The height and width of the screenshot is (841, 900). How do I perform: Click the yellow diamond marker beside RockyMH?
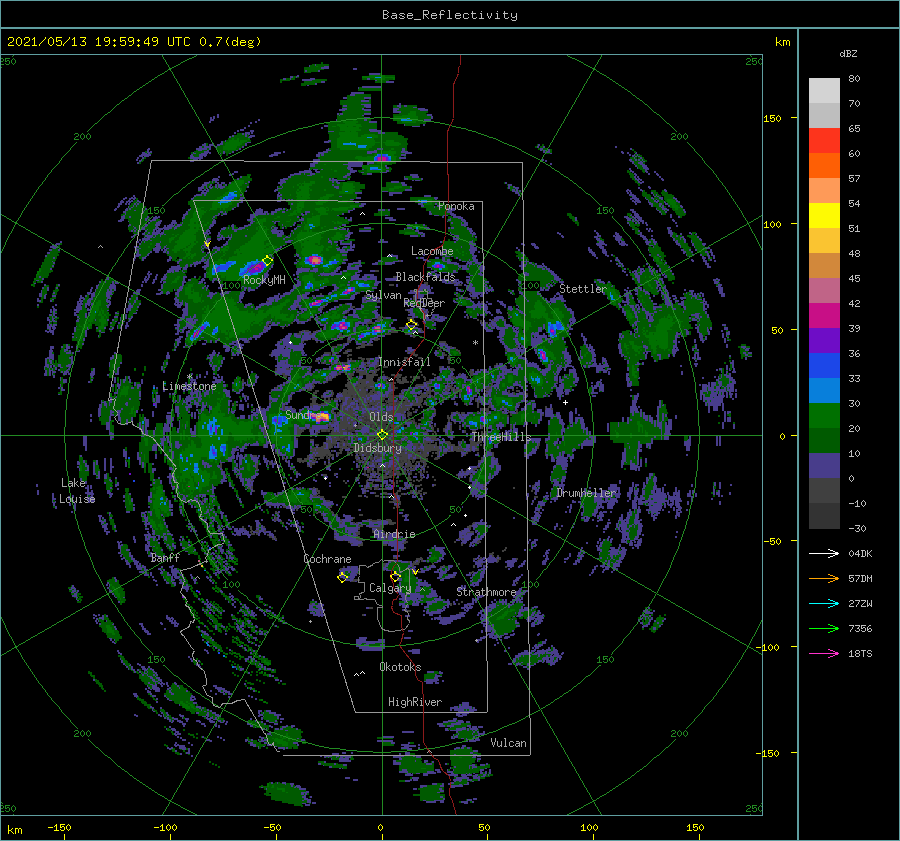point(267,261)
